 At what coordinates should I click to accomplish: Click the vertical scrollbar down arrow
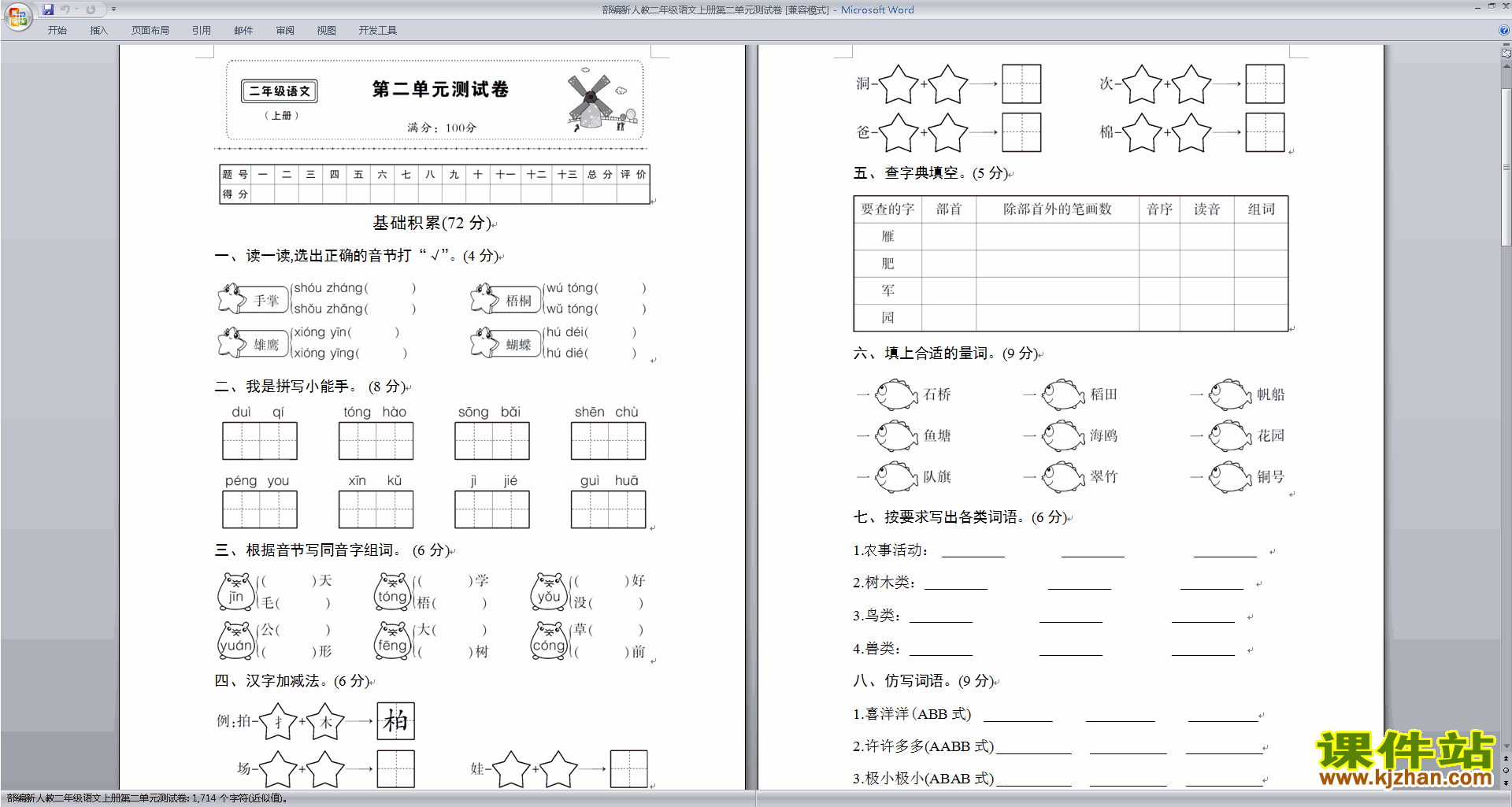coord(1506,746)
